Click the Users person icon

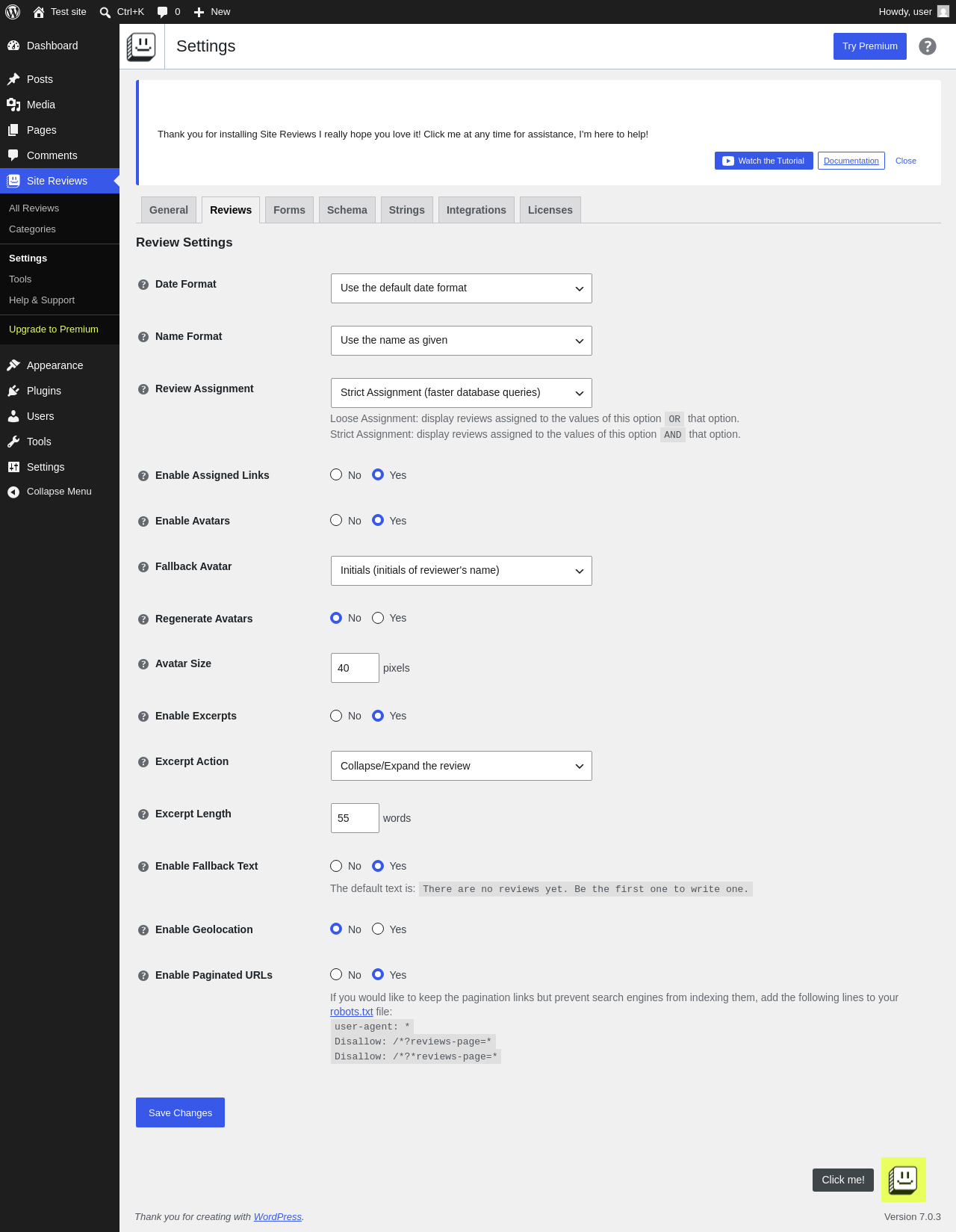click(13, 416)
